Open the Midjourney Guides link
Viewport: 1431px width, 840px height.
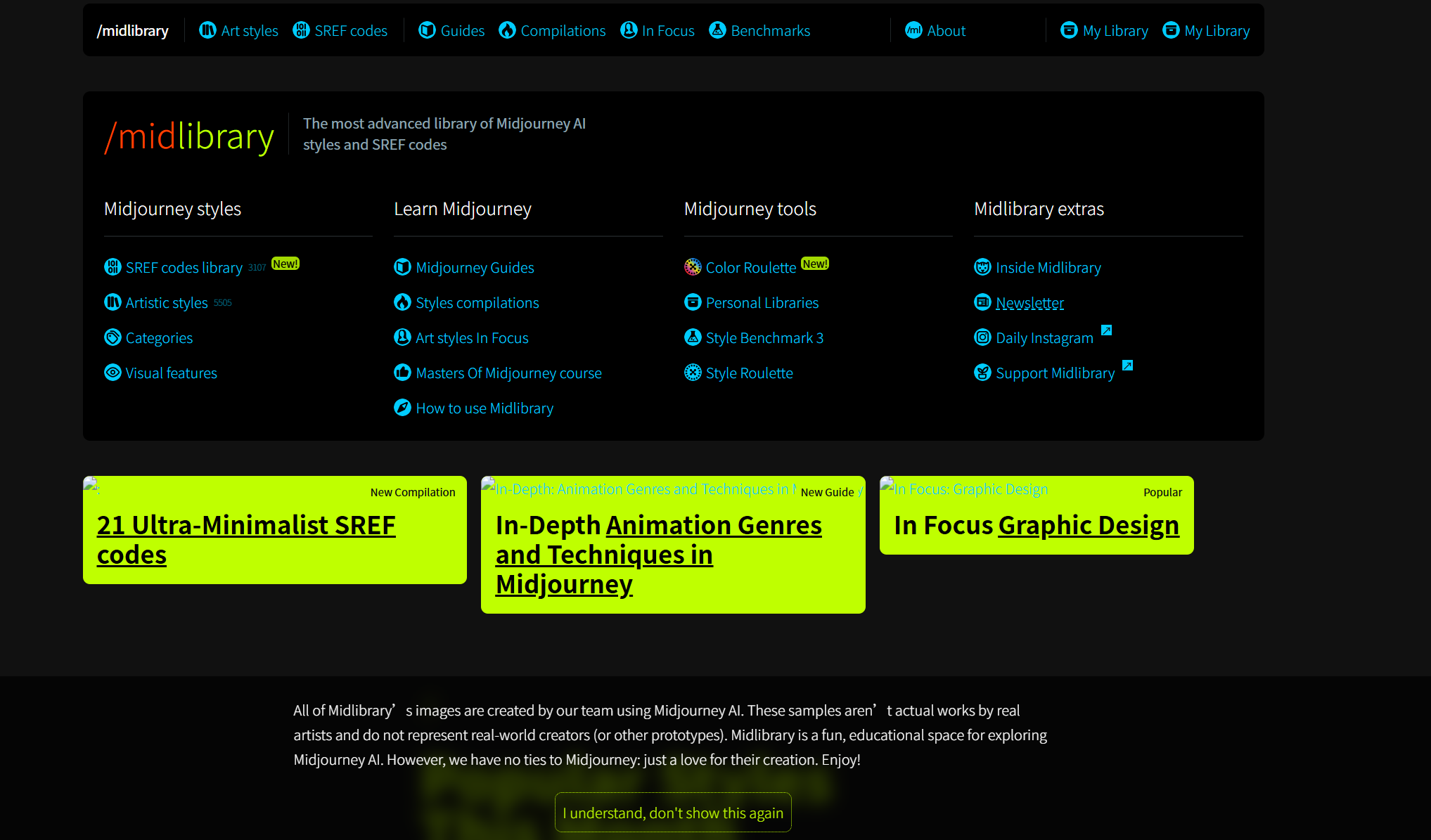pyautogui.click(x=475, y=268)
